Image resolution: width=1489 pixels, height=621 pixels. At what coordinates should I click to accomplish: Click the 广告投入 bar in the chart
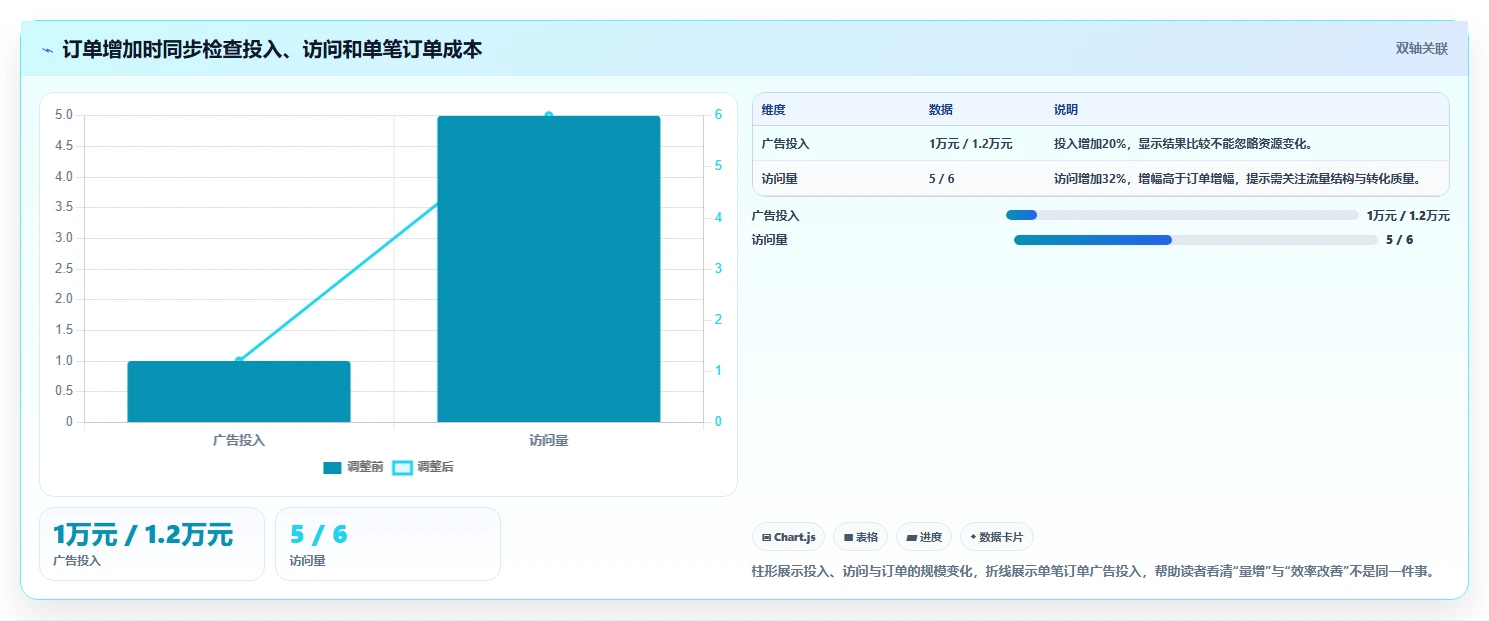point(239,391)
